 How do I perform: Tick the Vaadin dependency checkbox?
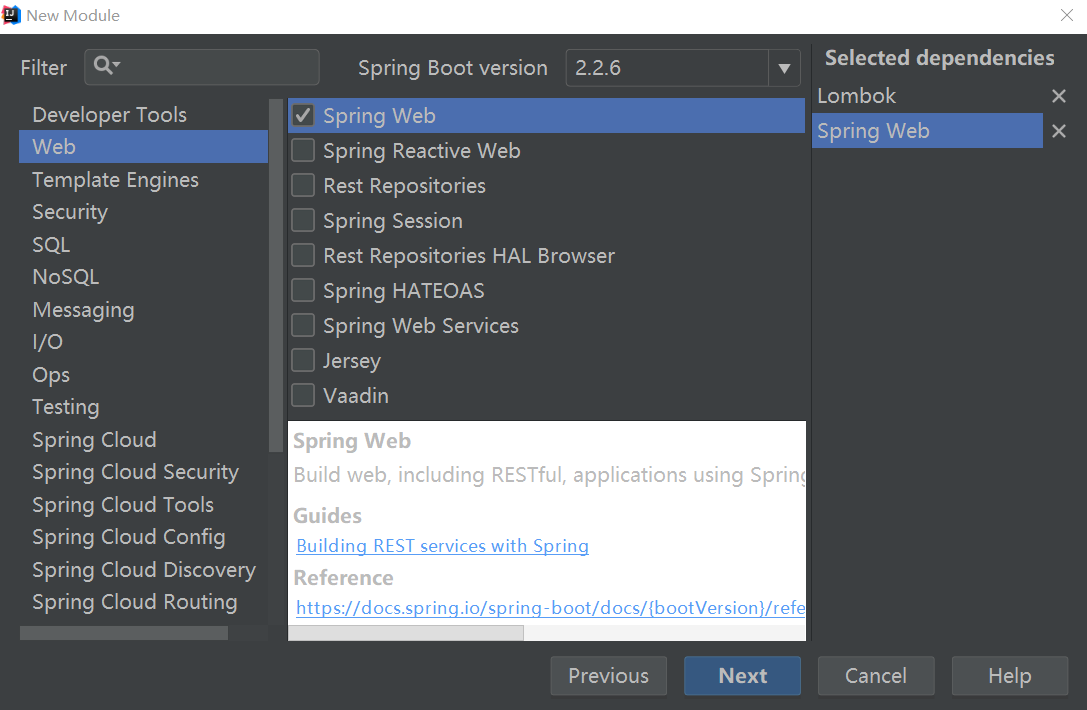303,396
